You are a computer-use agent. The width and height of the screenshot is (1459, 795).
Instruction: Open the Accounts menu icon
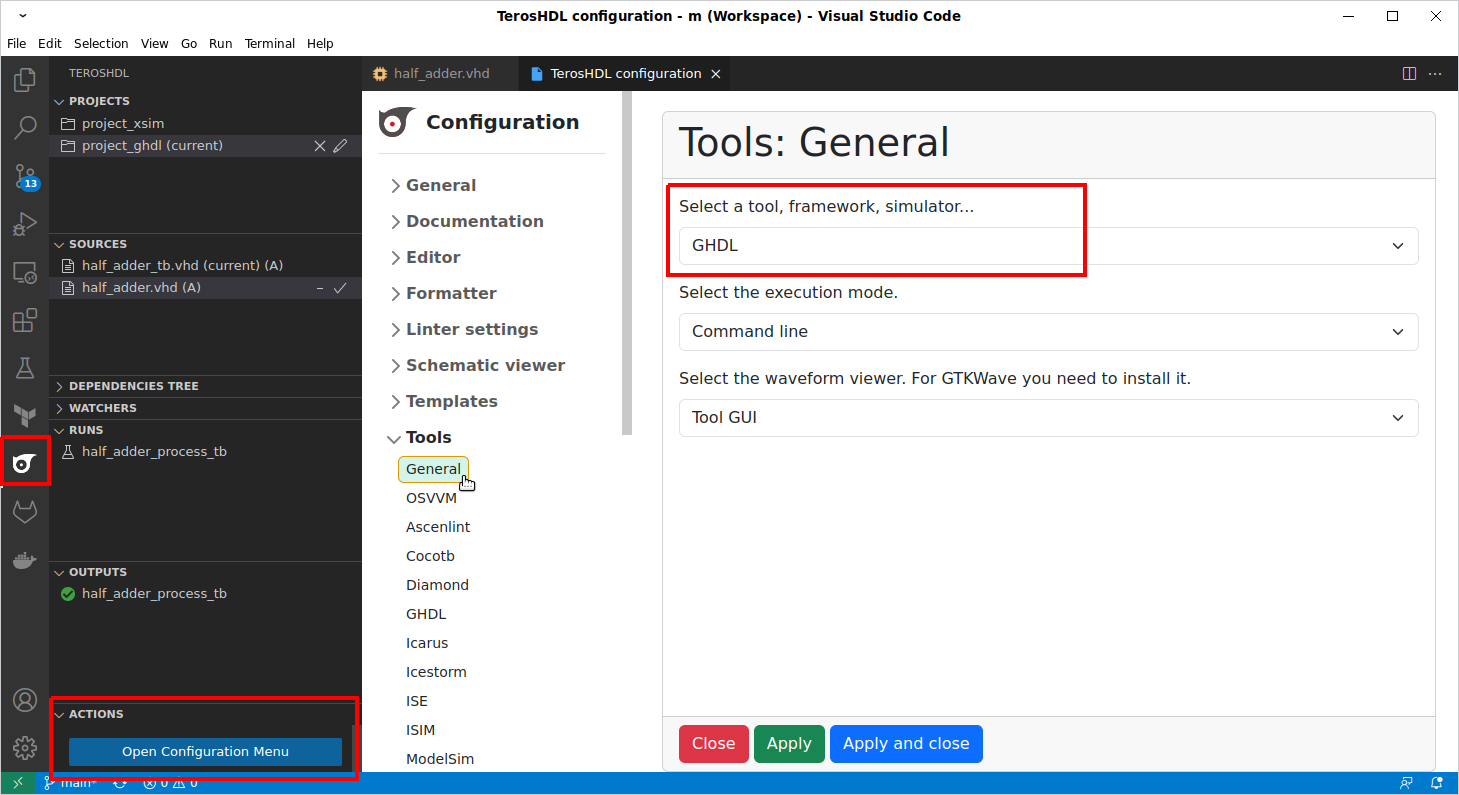(x=25, y=700)
